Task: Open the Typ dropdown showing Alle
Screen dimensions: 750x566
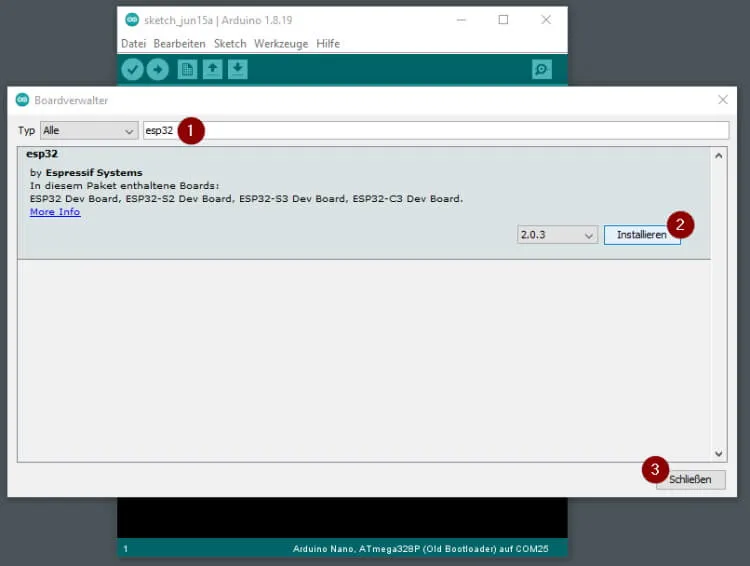Action: point(89,131)
